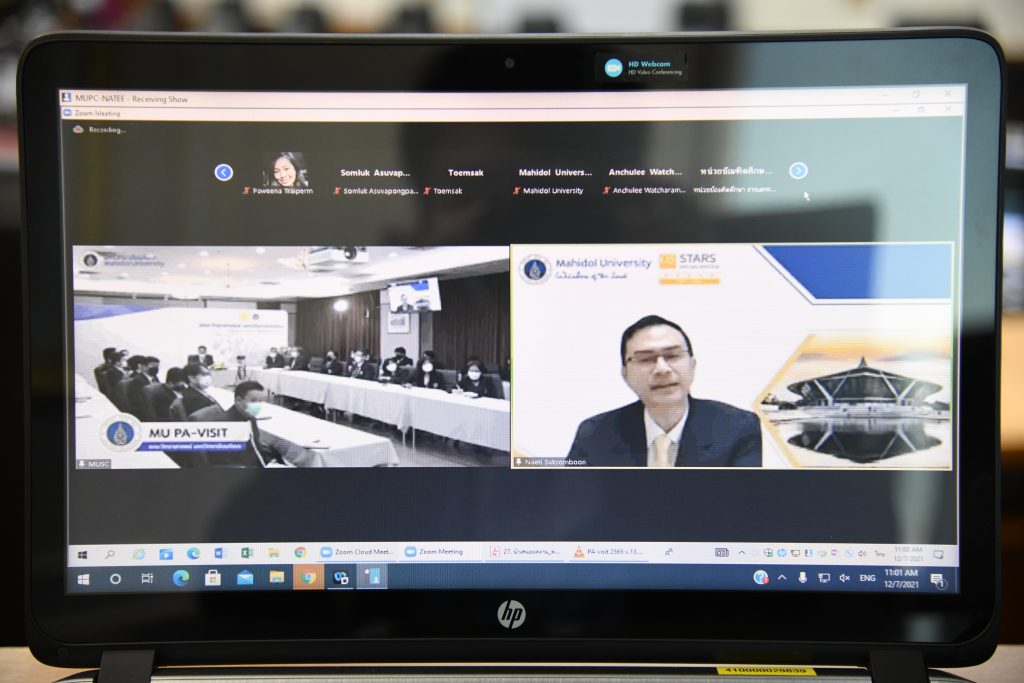Toggle microphone icon in outer system tray
Viewport: 1024px width, 683px height.
click(802, 578)
